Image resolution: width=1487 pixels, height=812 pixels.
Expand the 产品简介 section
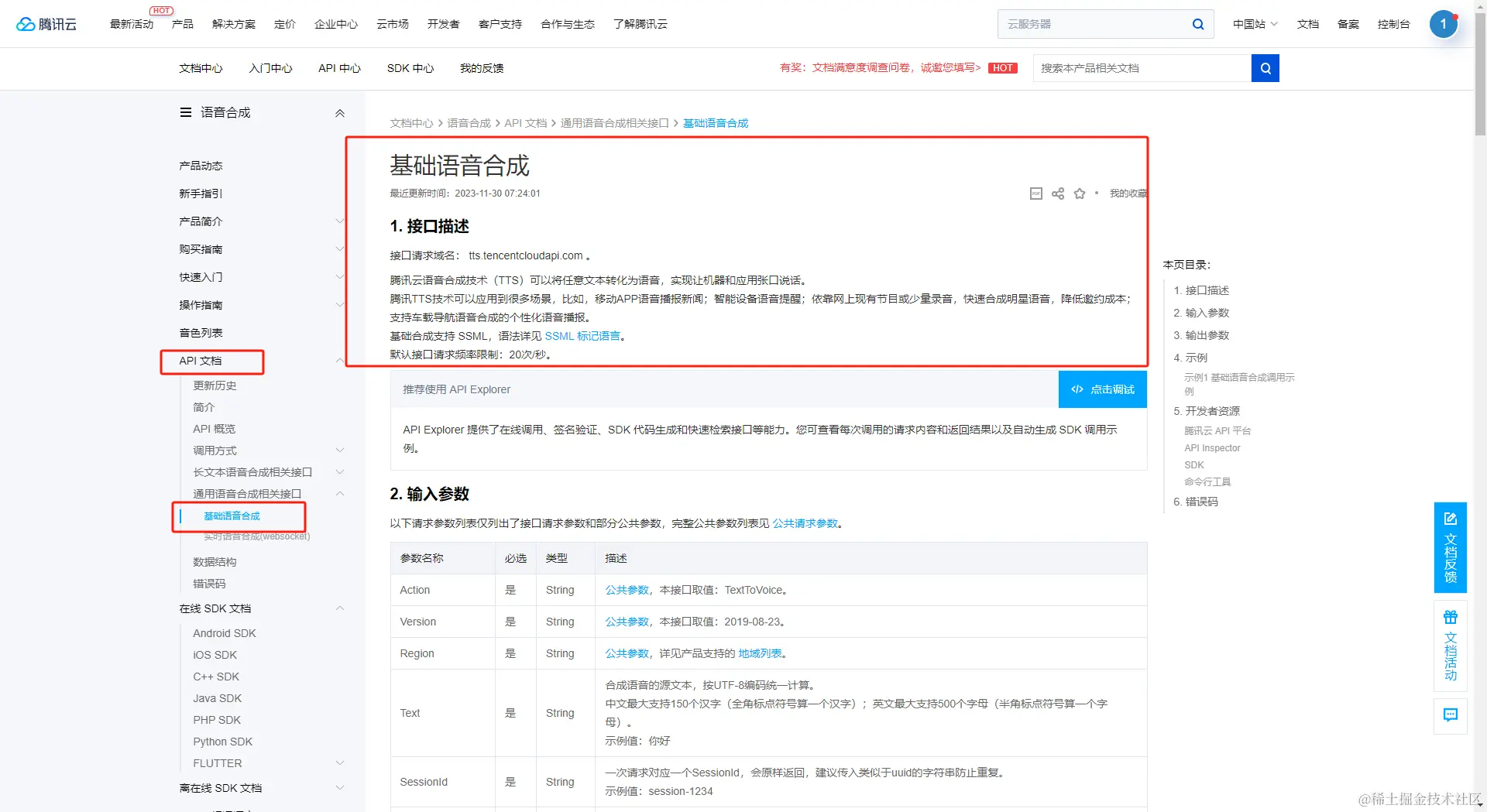pyautogui.click(x=339, y=221)
